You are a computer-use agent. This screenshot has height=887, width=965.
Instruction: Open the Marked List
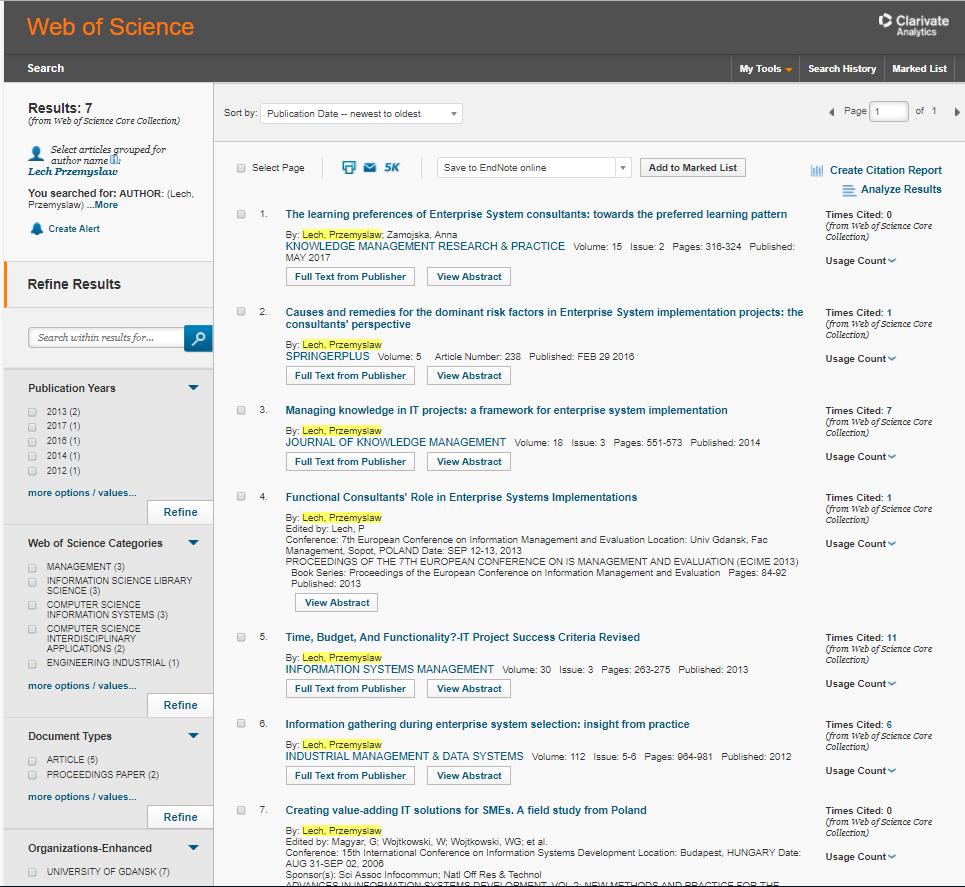(x=919, y=69)
